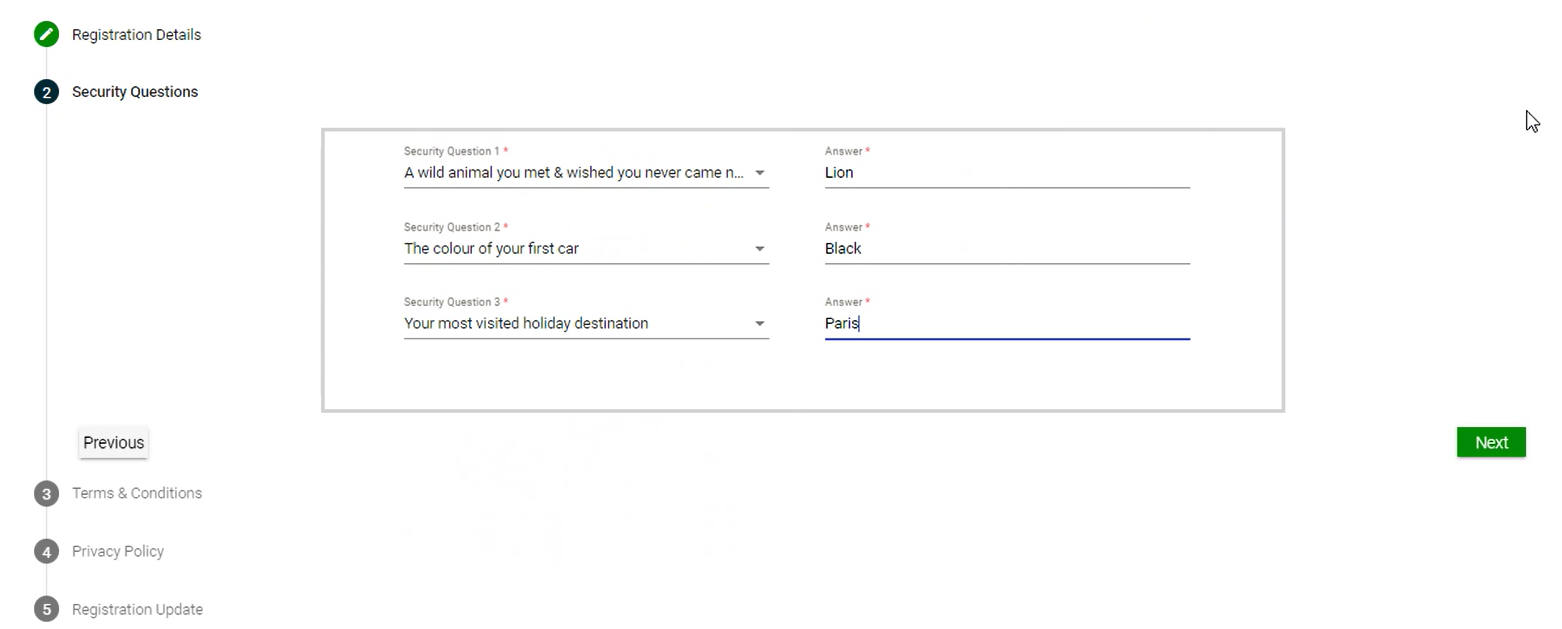
Task: Open Security Question 3 dropdown arrow
Action: [760, 324]
